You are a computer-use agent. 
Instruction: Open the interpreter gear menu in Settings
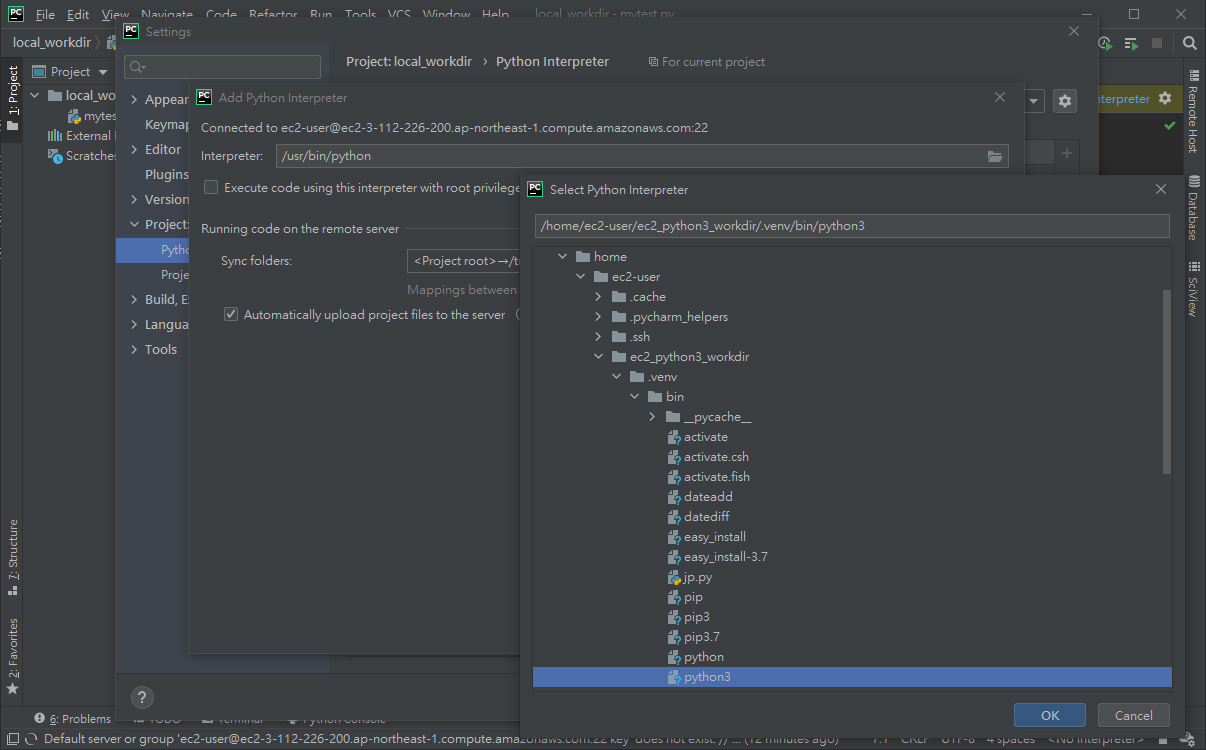pyautogui.click(x=1065, y=101)
